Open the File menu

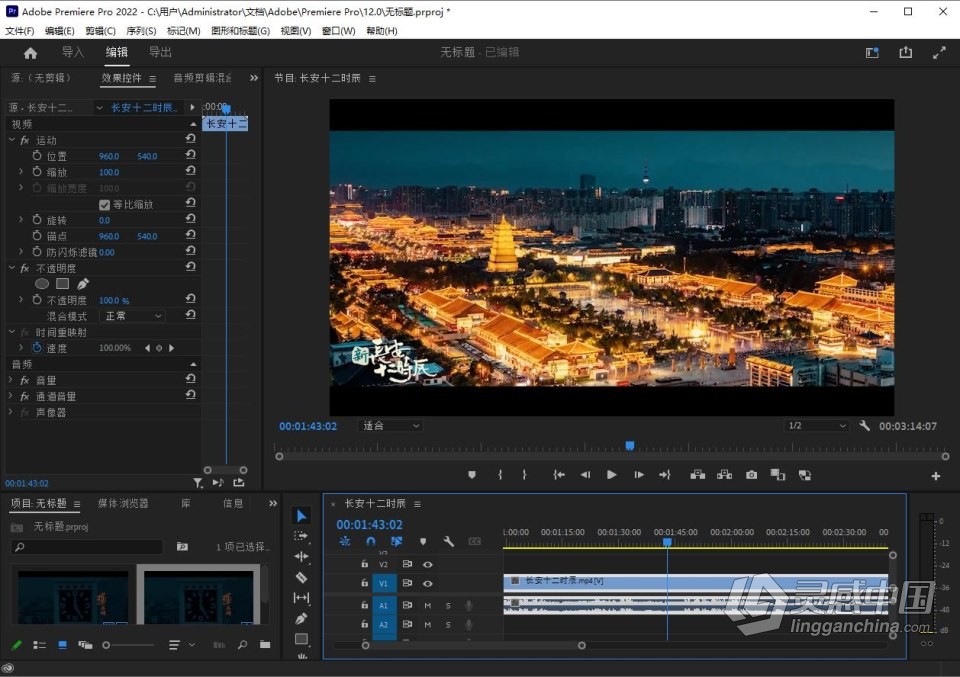pos(20,31)
